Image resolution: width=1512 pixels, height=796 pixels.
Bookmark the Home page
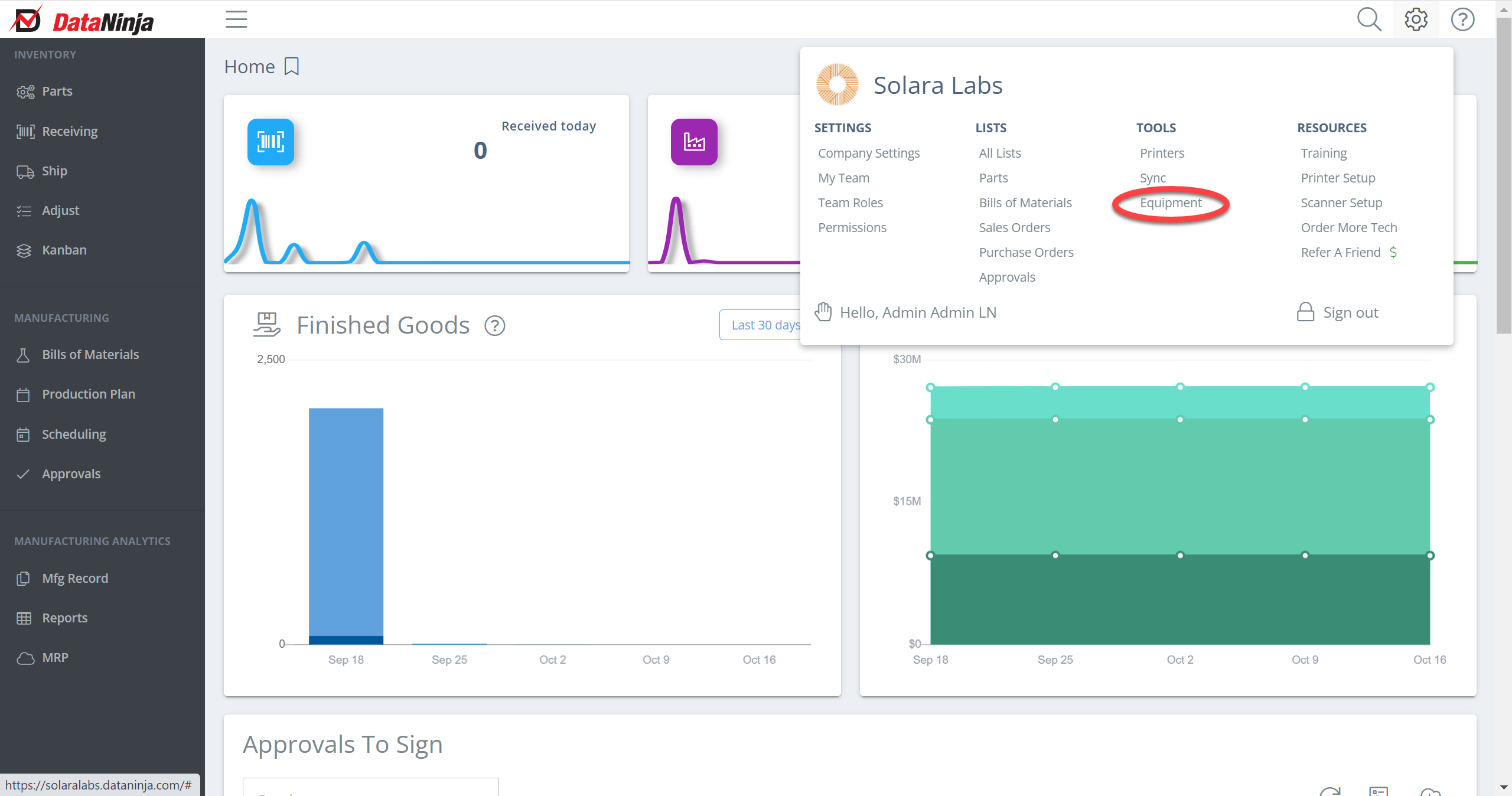click(292, 67)
